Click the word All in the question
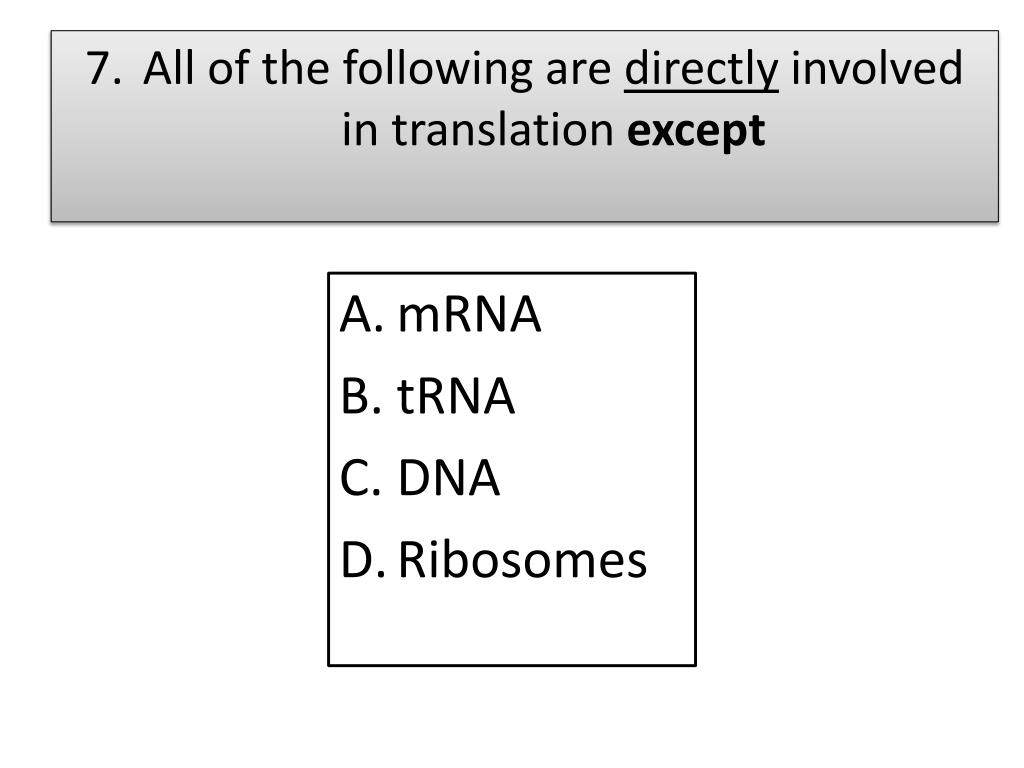1024x768 pixels. 169,67
